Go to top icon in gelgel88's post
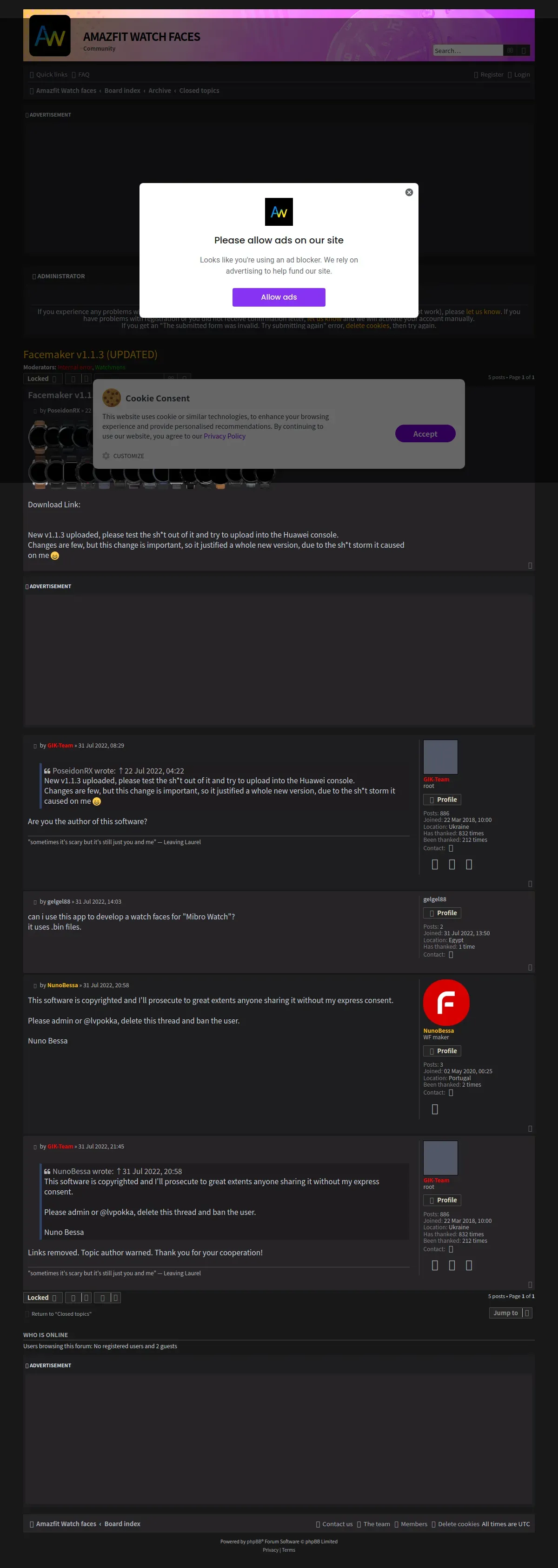The height and width of the screenshot is (1568, 558). [530, 968]
